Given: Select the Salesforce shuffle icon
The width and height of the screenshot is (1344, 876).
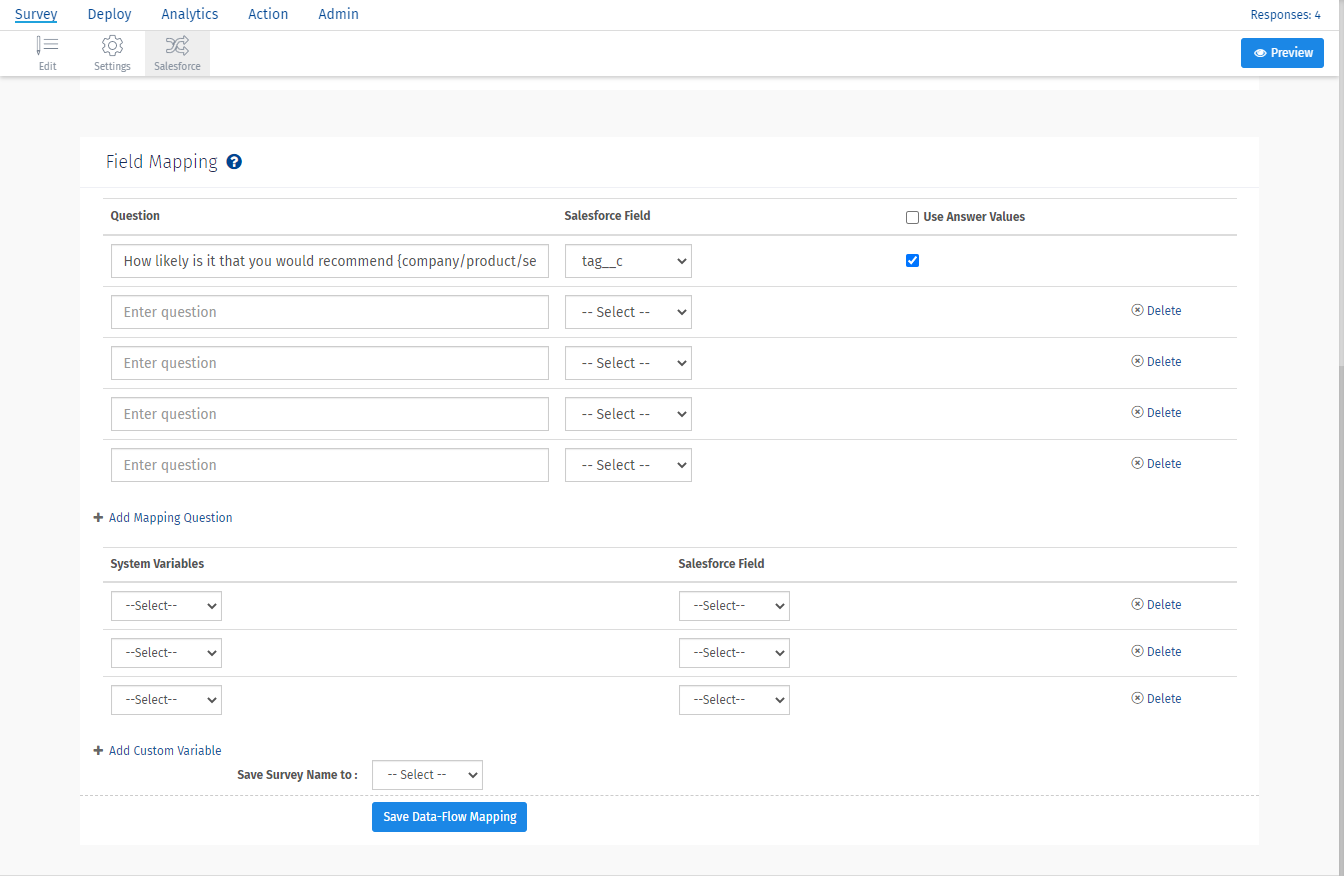Looking at the screenshot, I should [177, 46].
